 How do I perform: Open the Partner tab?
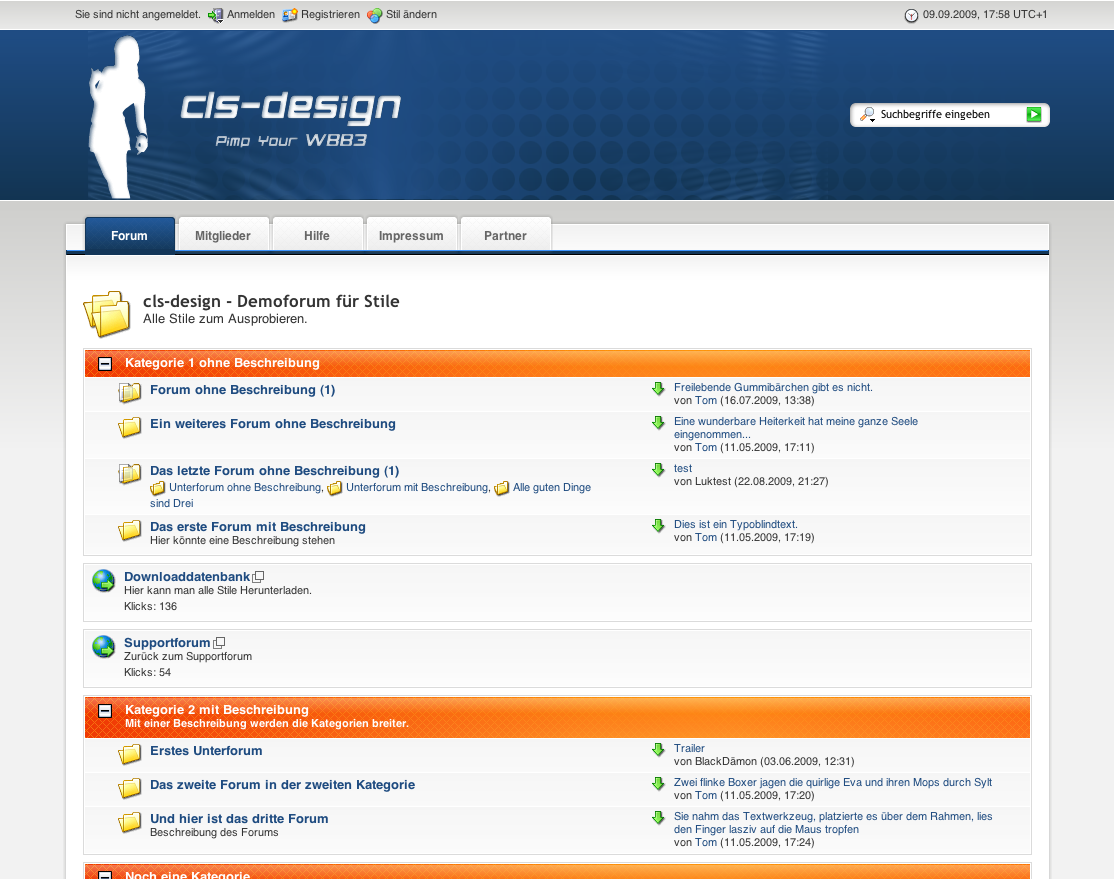(505, 236)
